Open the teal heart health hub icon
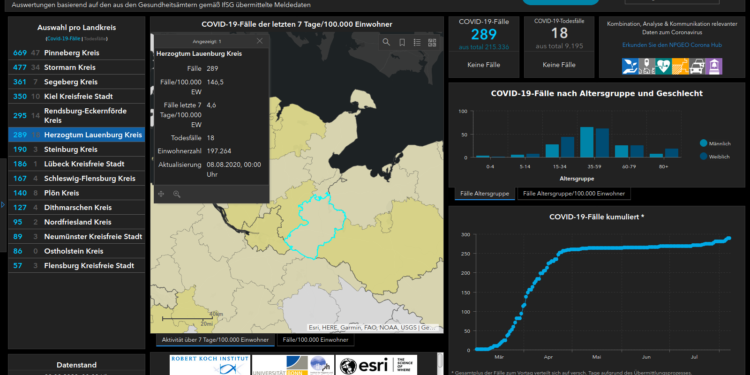This screenshot has height=375, width=750. [663, 66]
